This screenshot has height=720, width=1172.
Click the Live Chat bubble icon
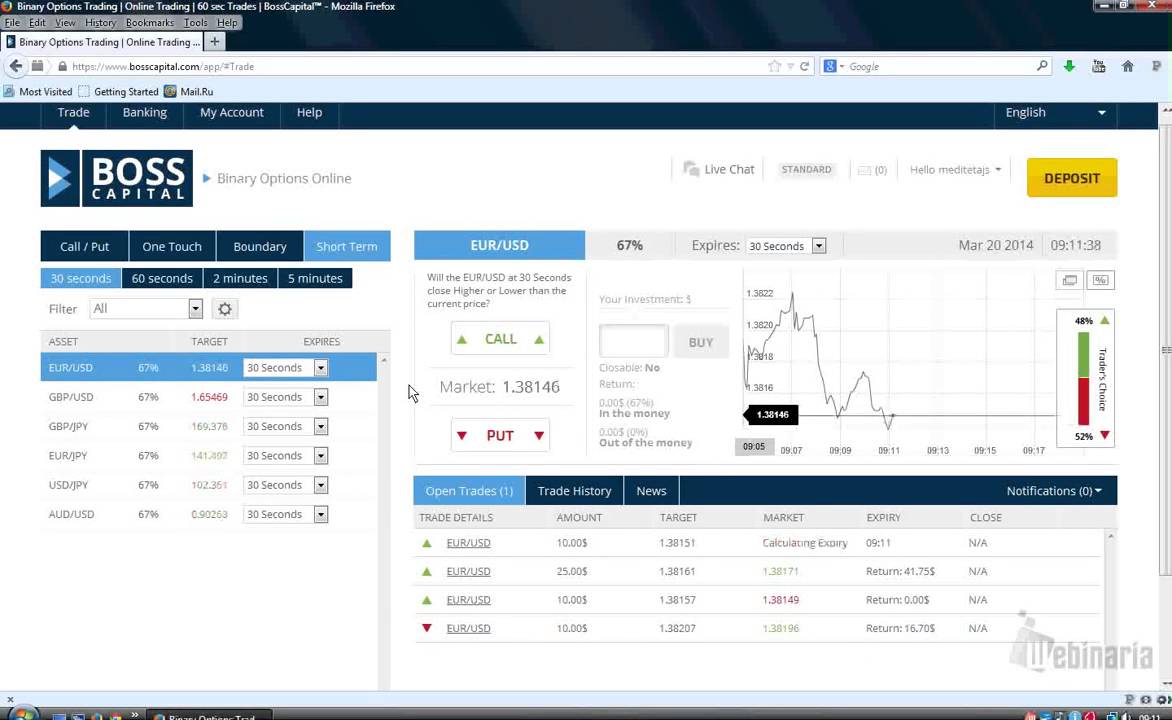(x=691, y=169)
